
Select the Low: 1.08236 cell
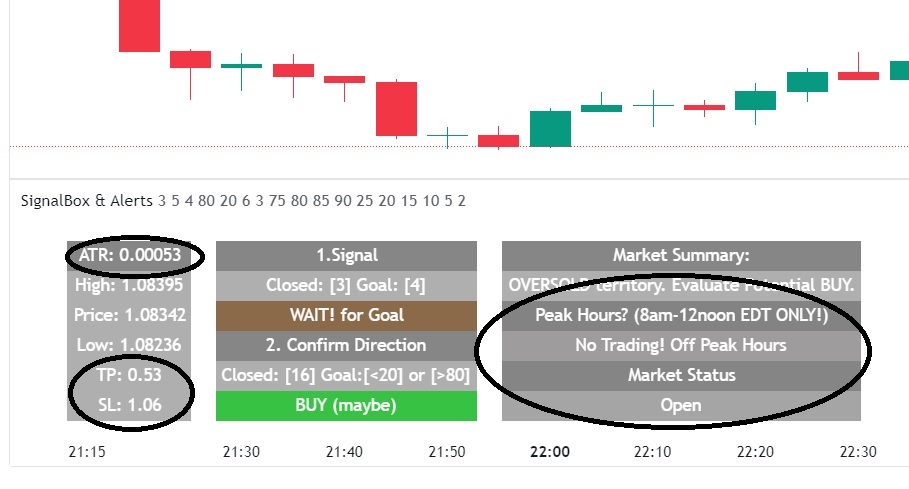coord(128,345)
